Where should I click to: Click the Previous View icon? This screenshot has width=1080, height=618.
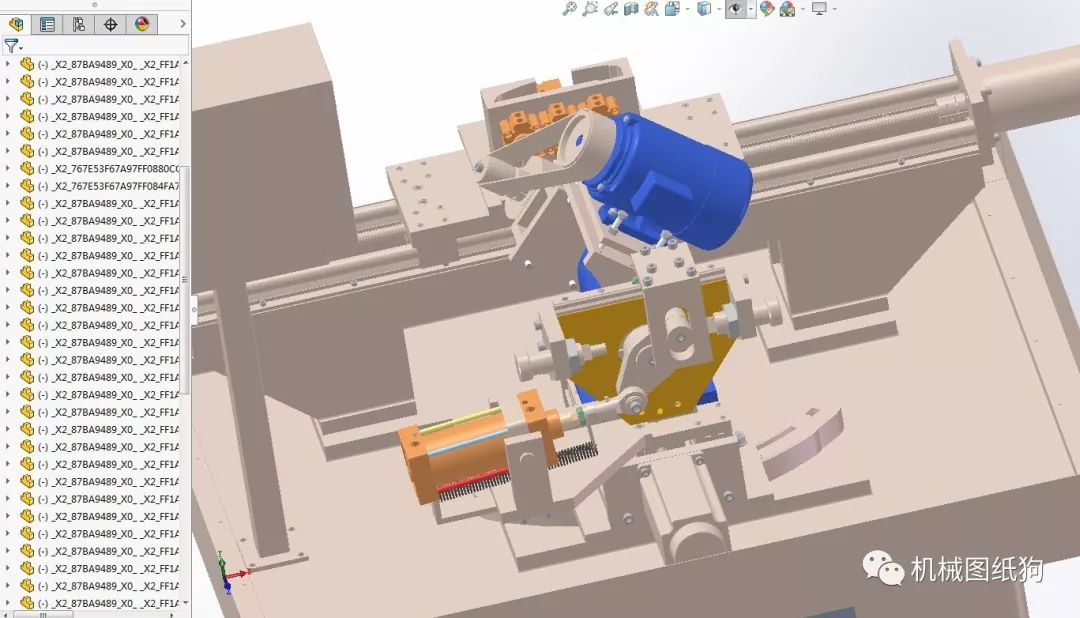click(x=610, y=9)
